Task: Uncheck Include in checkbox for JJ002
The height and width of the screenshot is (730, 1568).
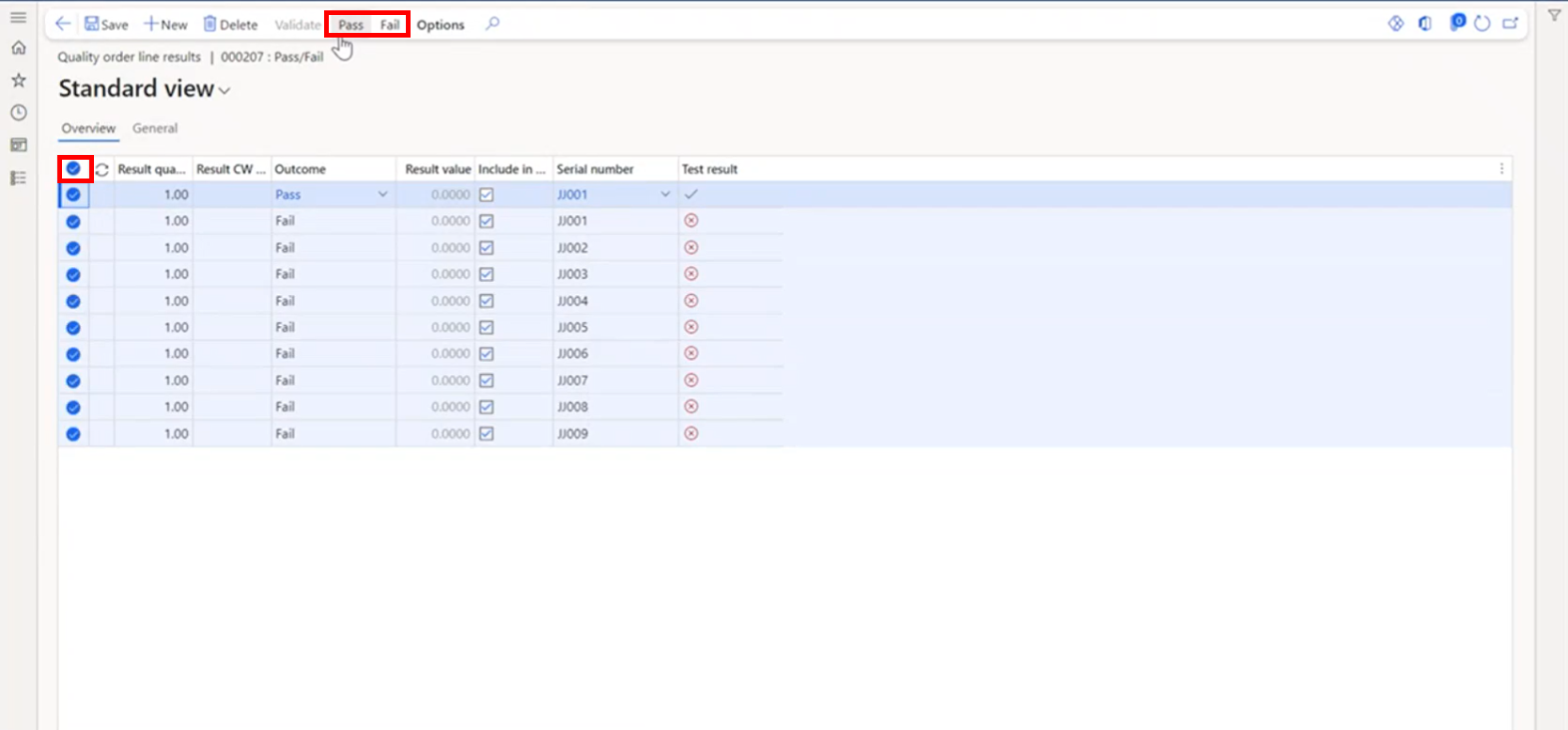Action: (x=487, y=248)
